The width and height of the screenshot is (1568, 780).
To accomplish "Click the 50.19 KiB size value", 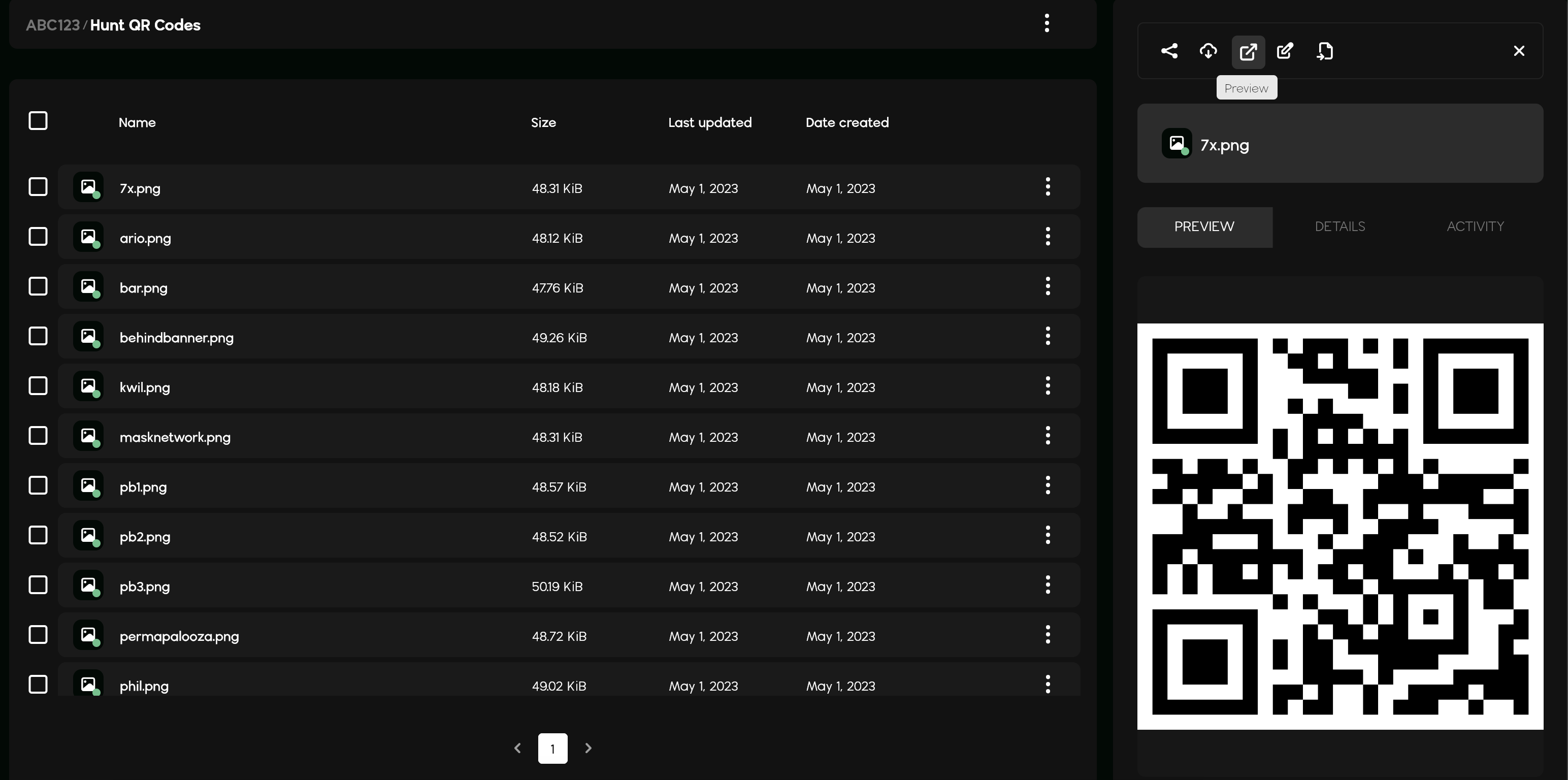I will tap(557, 587).
